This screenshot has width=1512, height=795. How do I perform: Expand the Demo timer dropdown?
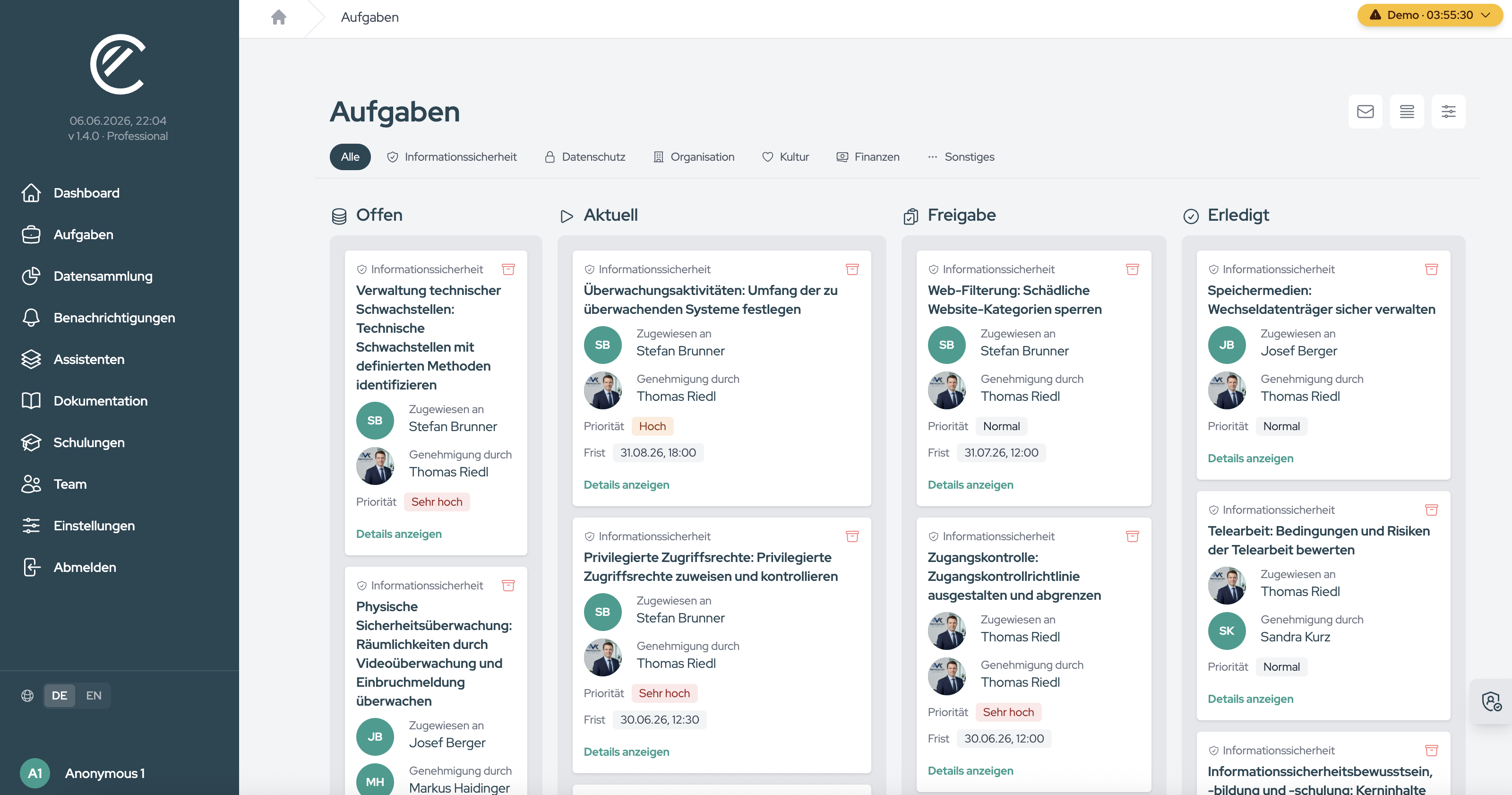pos(1430,15)
